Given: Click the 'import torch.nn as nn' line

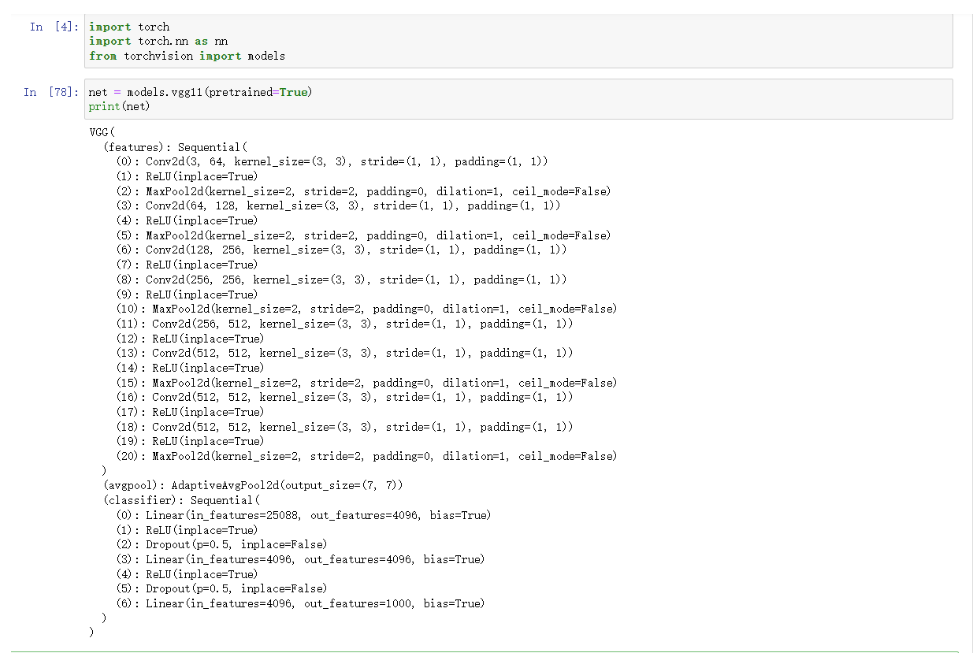Looking at the screenshot, I should tap(159, 41).
